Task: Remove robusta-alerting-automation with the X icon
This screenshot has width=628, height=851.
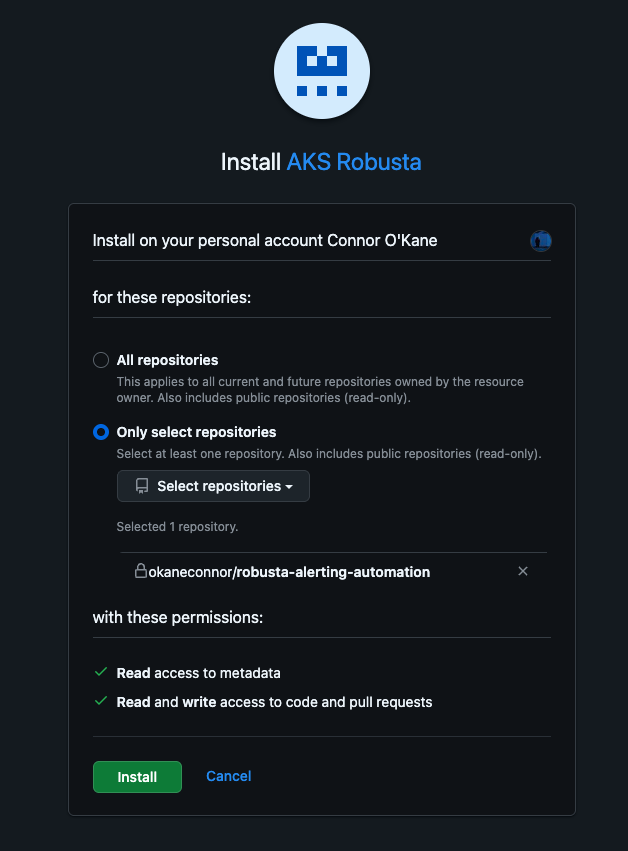Action: (x=523, y=571)
